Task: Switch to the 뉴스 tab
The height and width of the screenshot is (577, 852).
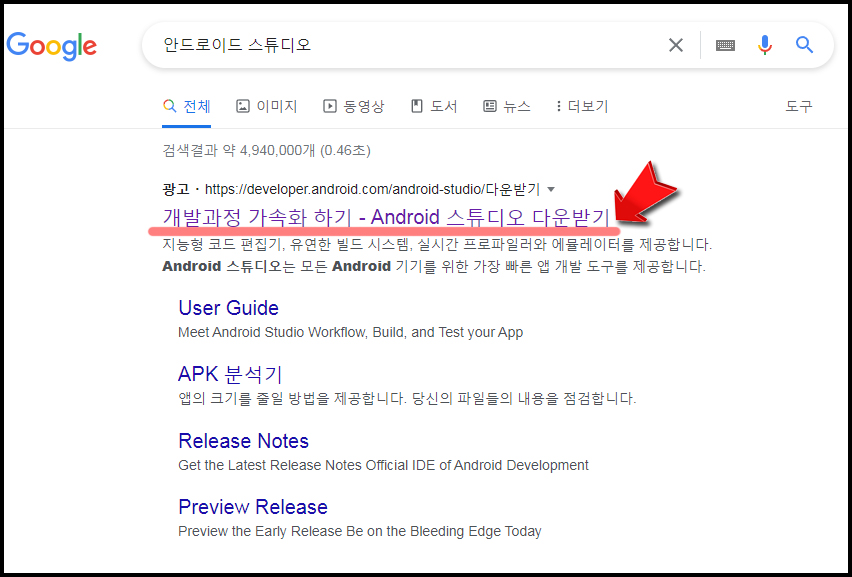Action: pos(506,106)
